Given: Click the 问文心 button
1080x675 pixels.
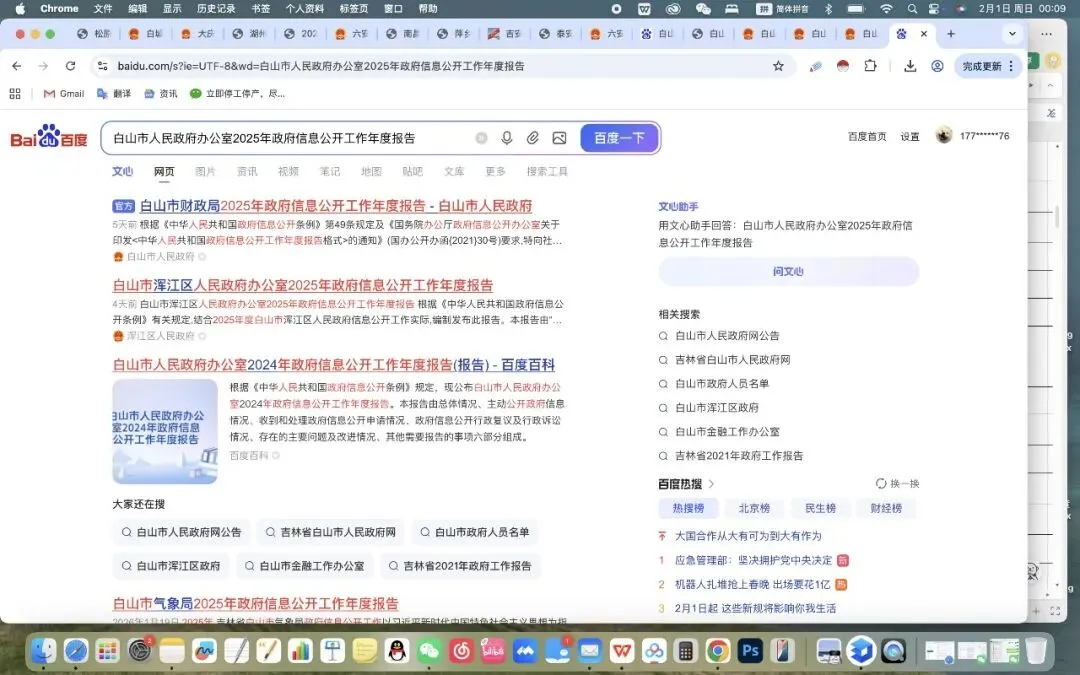Looking at the screenshot, I should [789, 271].
